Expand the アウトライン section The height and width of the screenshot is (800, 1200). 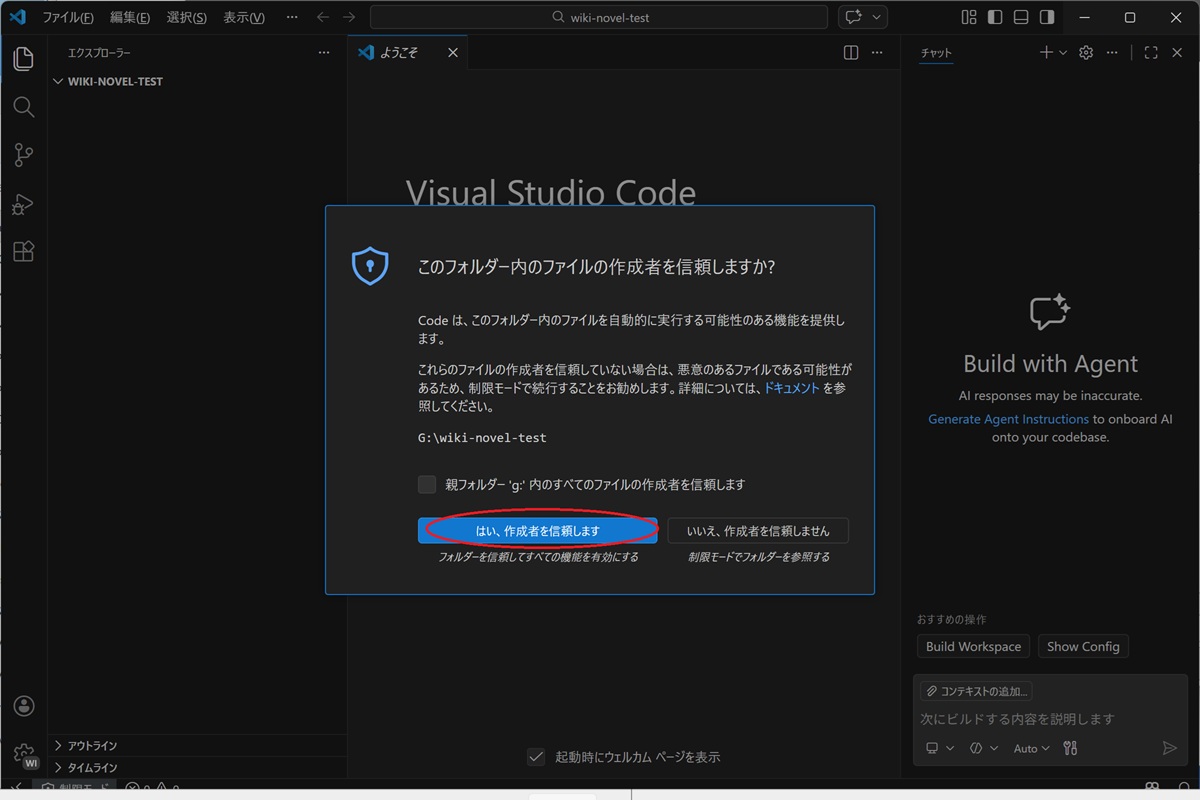[x=92, y=746]
